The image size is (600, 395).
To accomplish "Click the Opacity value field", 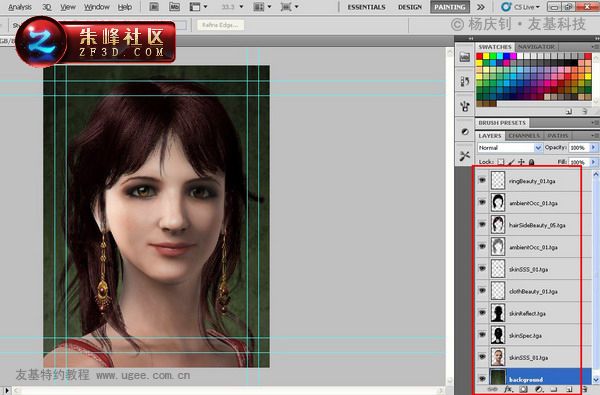I will point(579,147).
